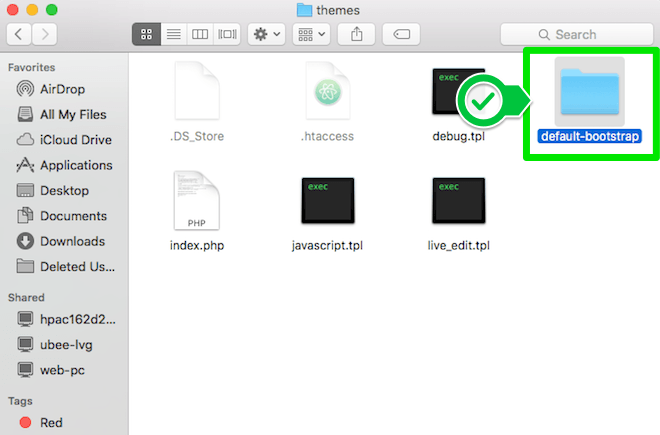Screen dimensions: 660x435
Task: Click the index.php file name
Action: click(197, 246)
